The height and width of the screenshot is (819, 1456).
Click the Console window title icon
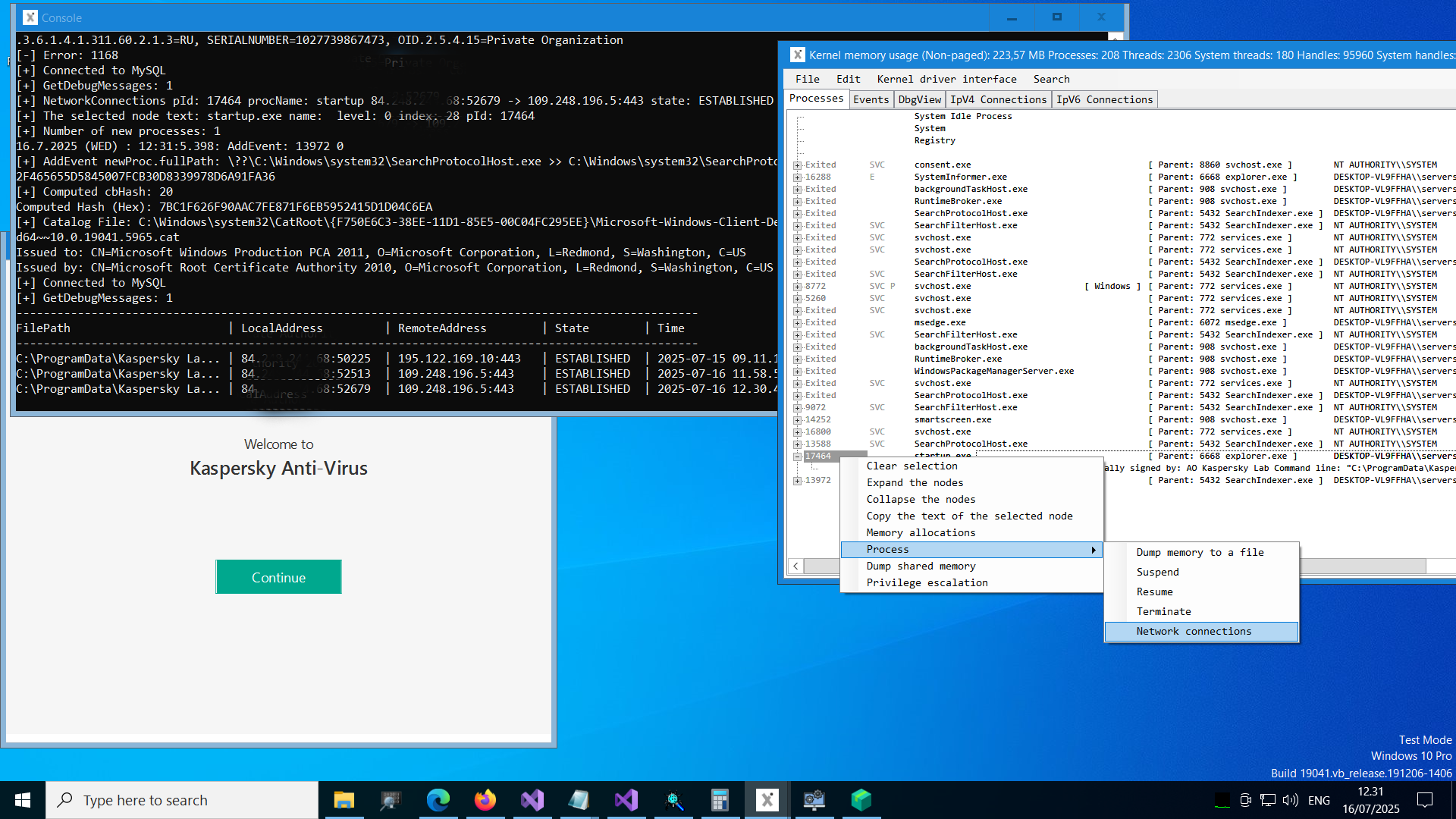[30, 17]
